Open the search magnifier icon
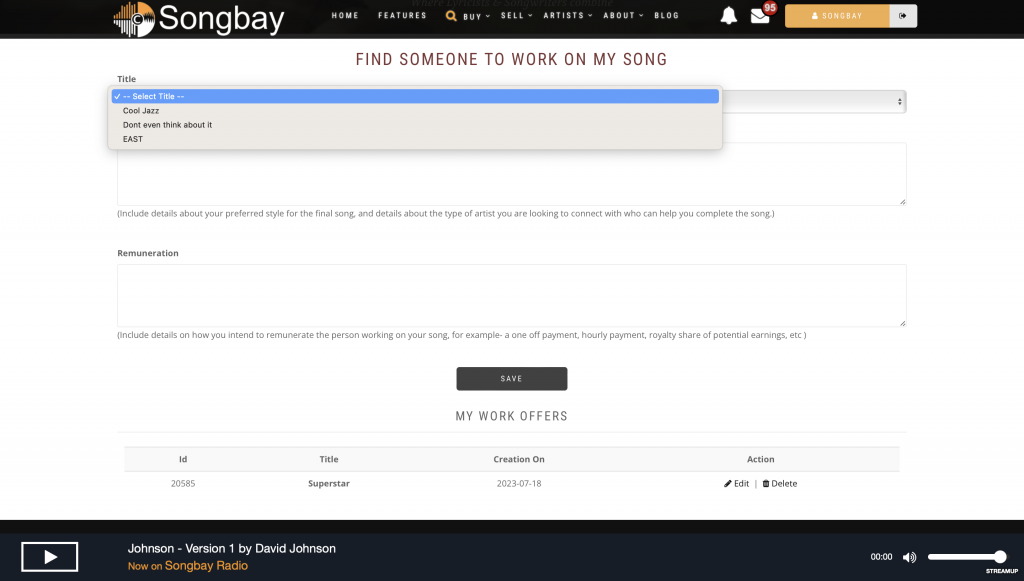Image resolution: width=1024 pixels, height=581 pixels. (x=451, y=16)
